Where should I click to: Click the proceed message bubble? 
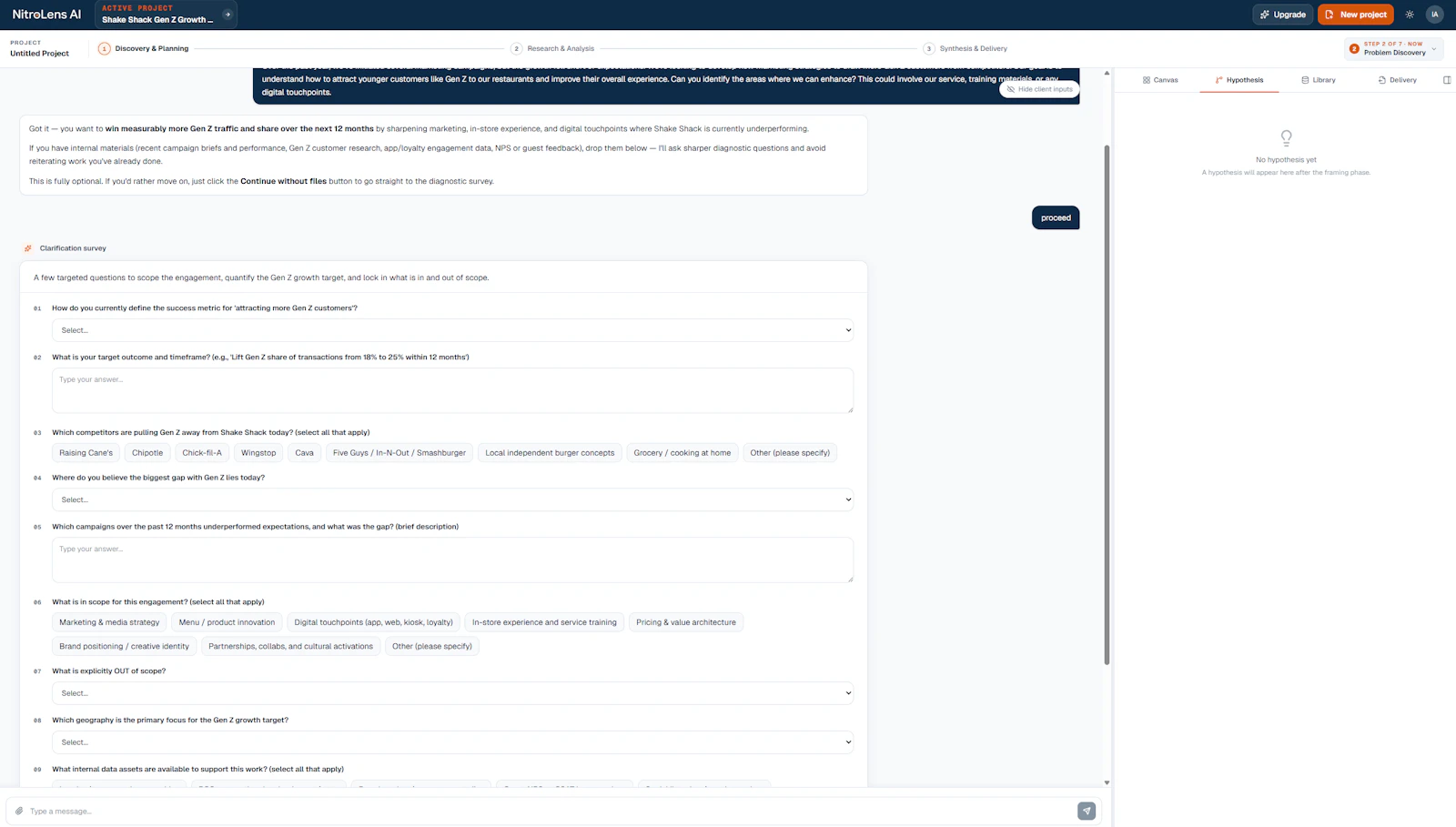click(1056, 217)
